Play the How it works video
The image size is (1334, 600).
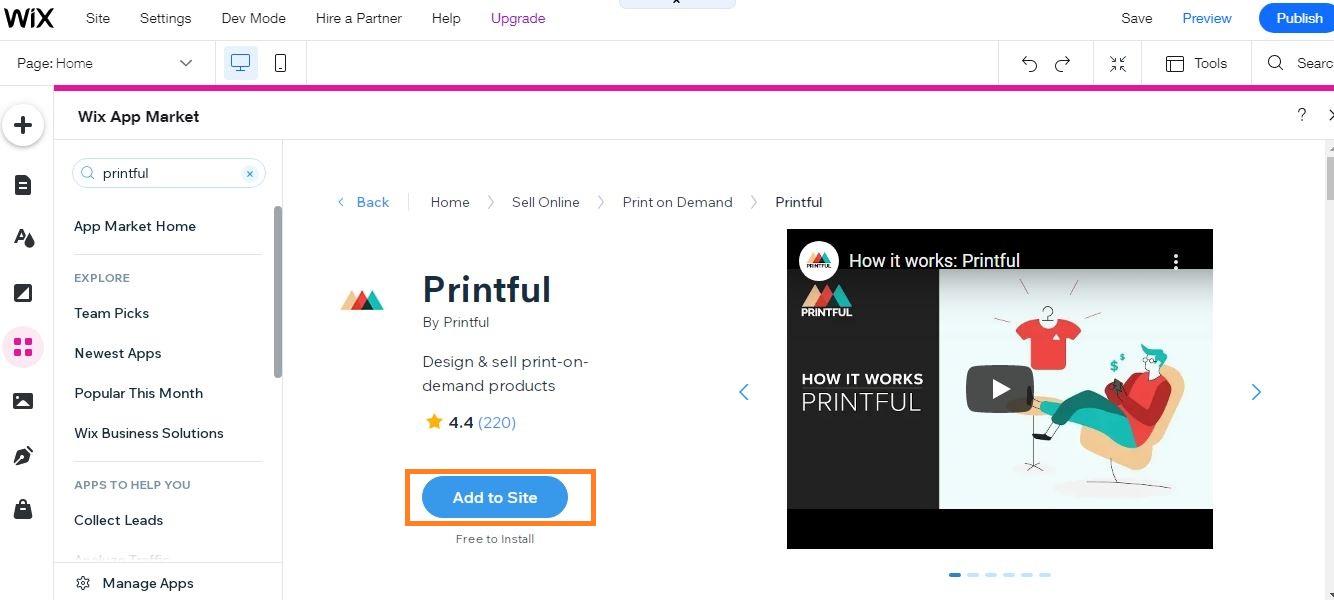click(999, 389)
